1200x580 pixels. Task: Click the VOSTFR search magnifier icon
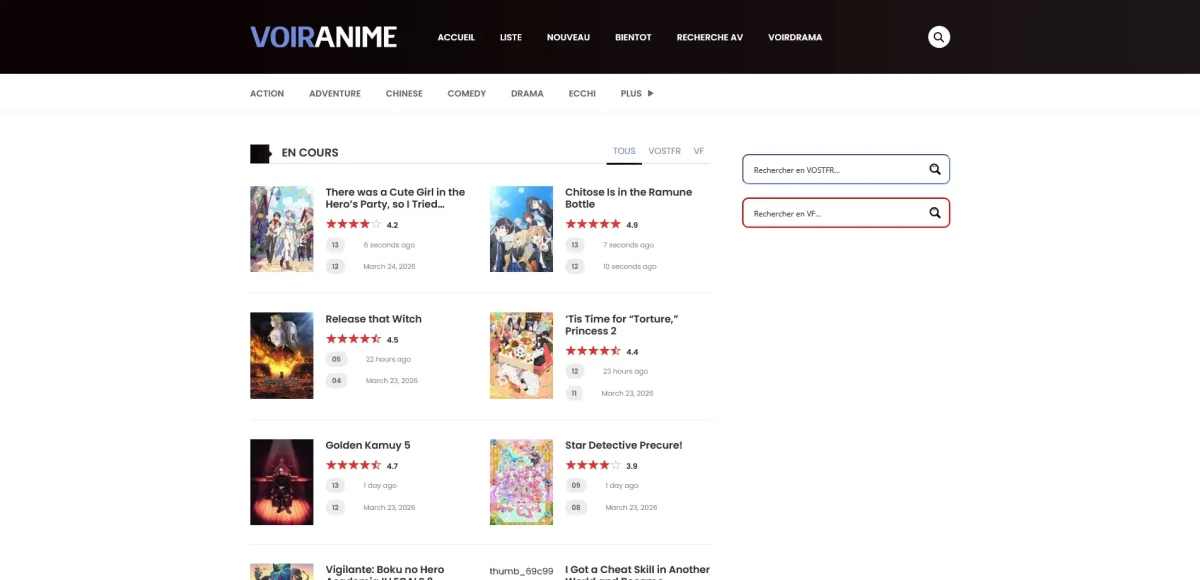935,170
